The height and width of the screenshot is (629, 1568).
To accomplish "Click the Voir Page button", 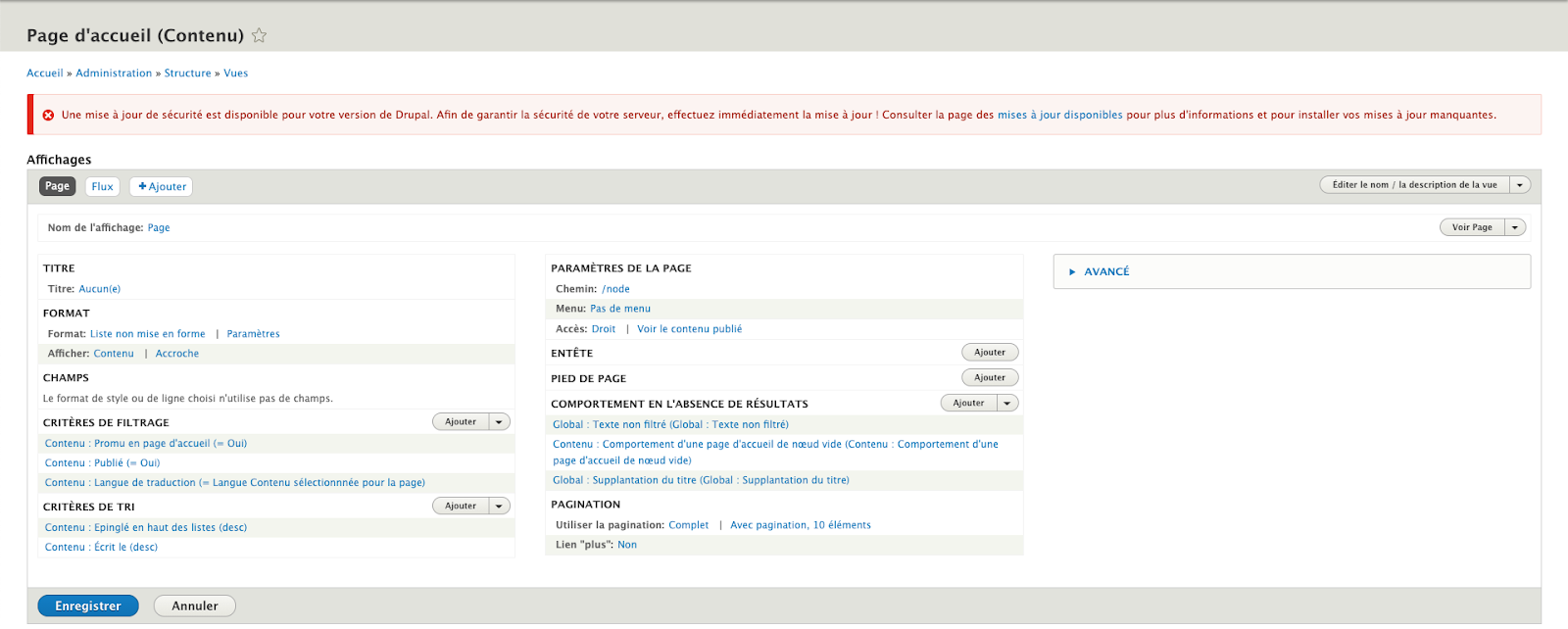I will (x=1471, y=227).
